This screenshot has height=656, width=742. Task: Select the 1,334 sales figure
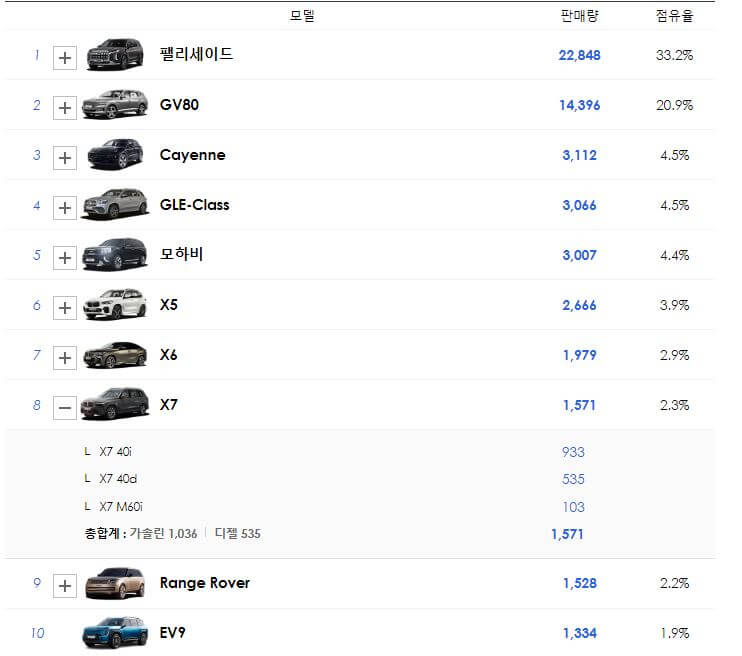click(x=580, y=633)
